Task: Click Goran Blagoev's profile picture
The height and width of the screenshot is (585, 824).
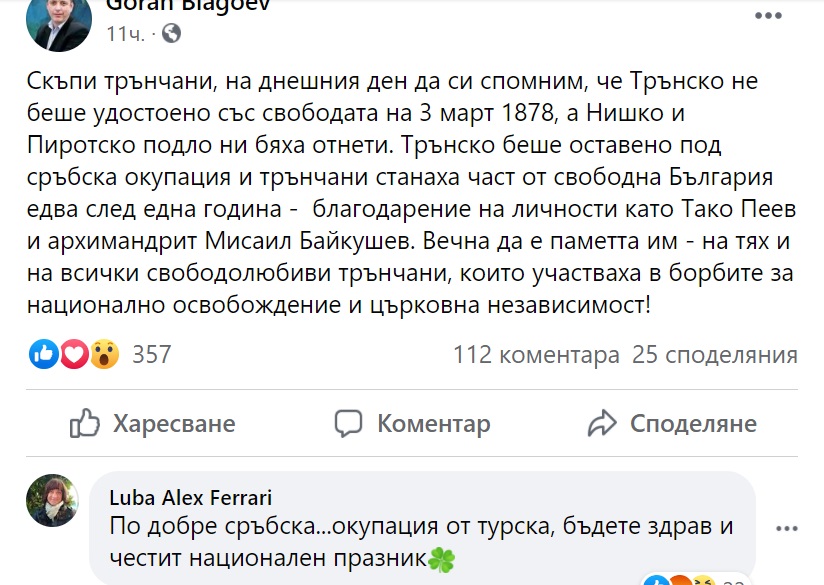Action: tap(59, 20)
